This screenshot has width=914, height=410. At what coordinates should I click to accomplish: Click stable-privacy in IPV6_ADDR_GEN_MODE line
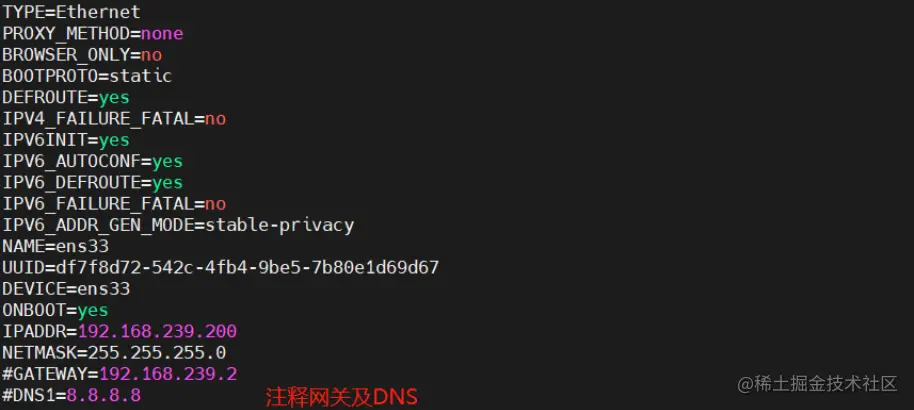(279, 225)
